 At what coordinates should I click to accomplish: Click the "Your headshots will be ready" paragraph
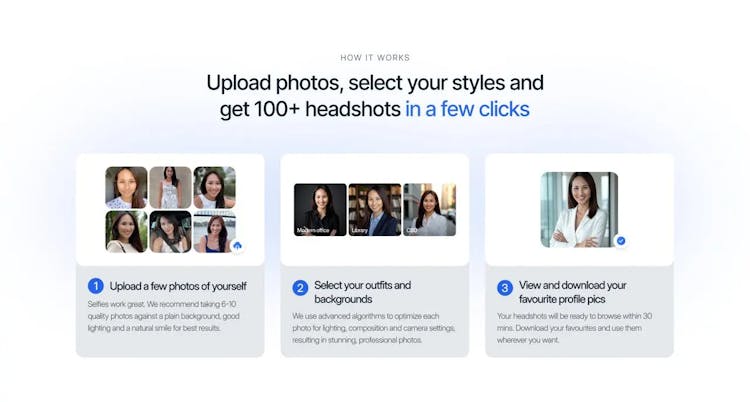[574, 328]
